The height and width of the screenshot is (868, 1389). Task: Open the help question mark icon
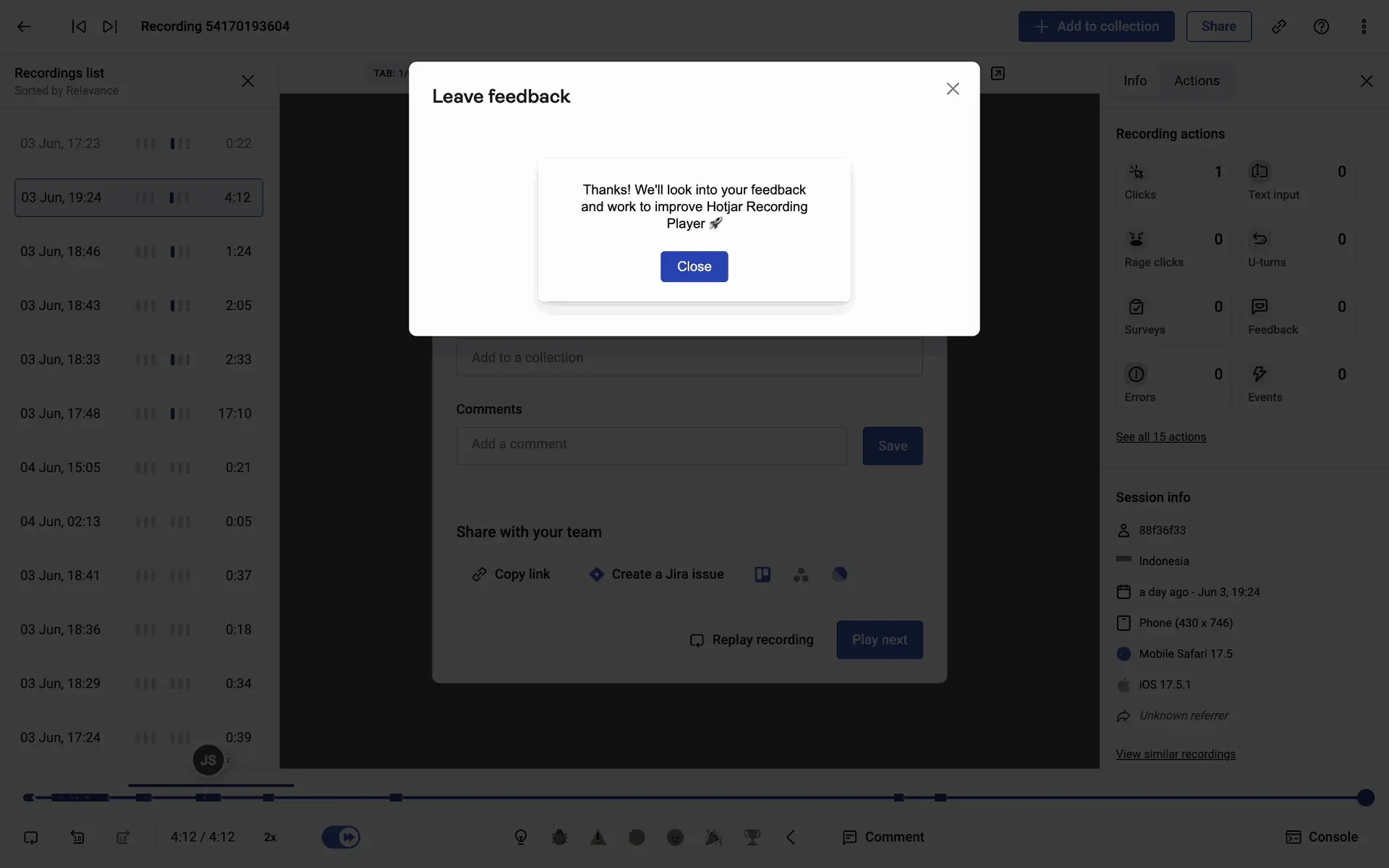[1321, 27]
